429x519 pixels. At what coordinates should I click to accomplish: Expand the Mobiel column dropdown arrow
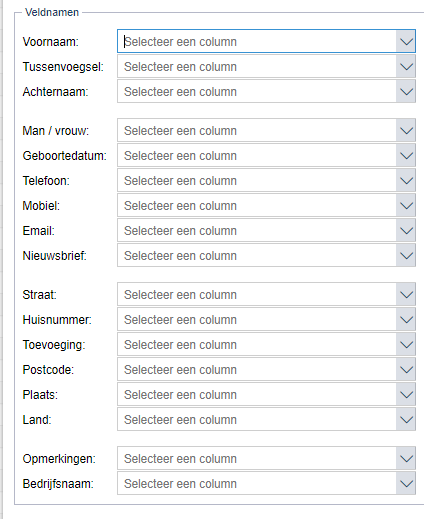(406, 206)
